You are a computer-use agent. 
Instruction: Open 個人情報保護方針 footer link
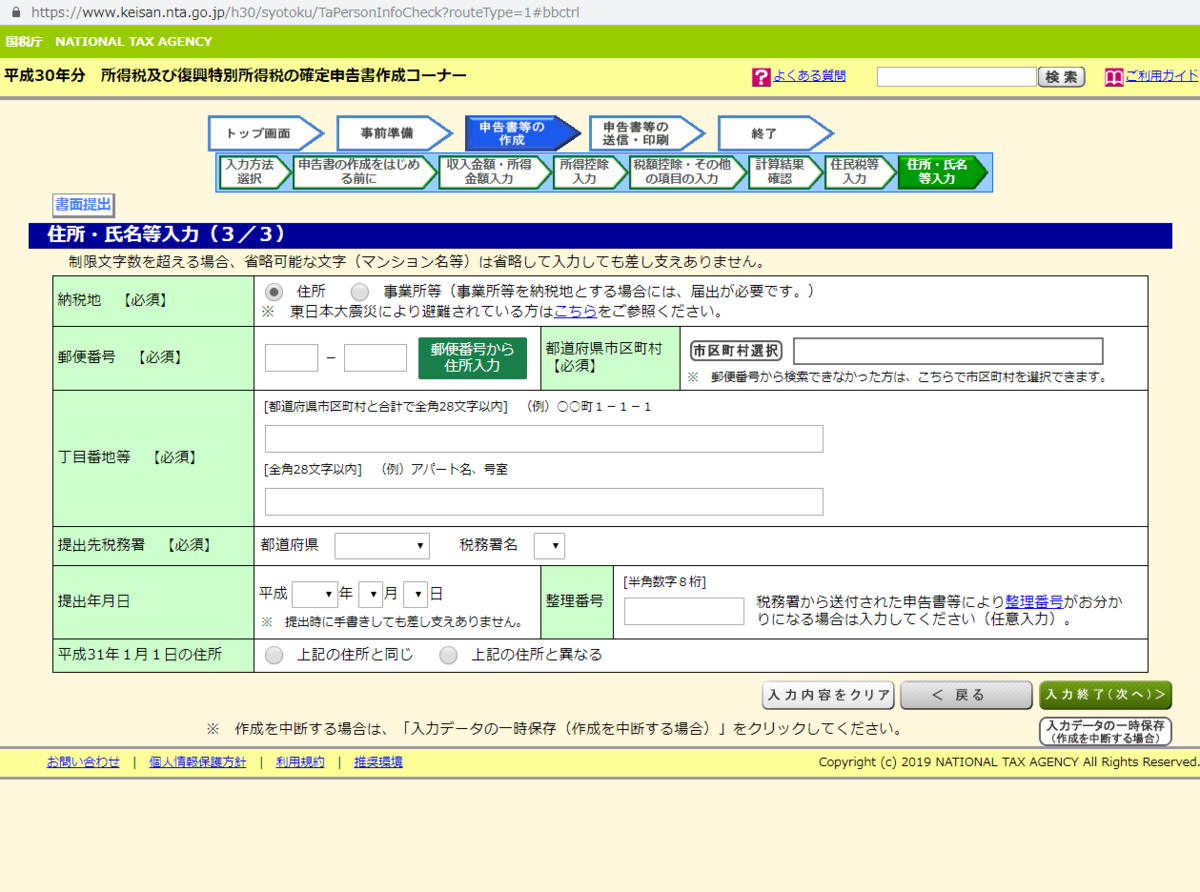coord(197,762)
